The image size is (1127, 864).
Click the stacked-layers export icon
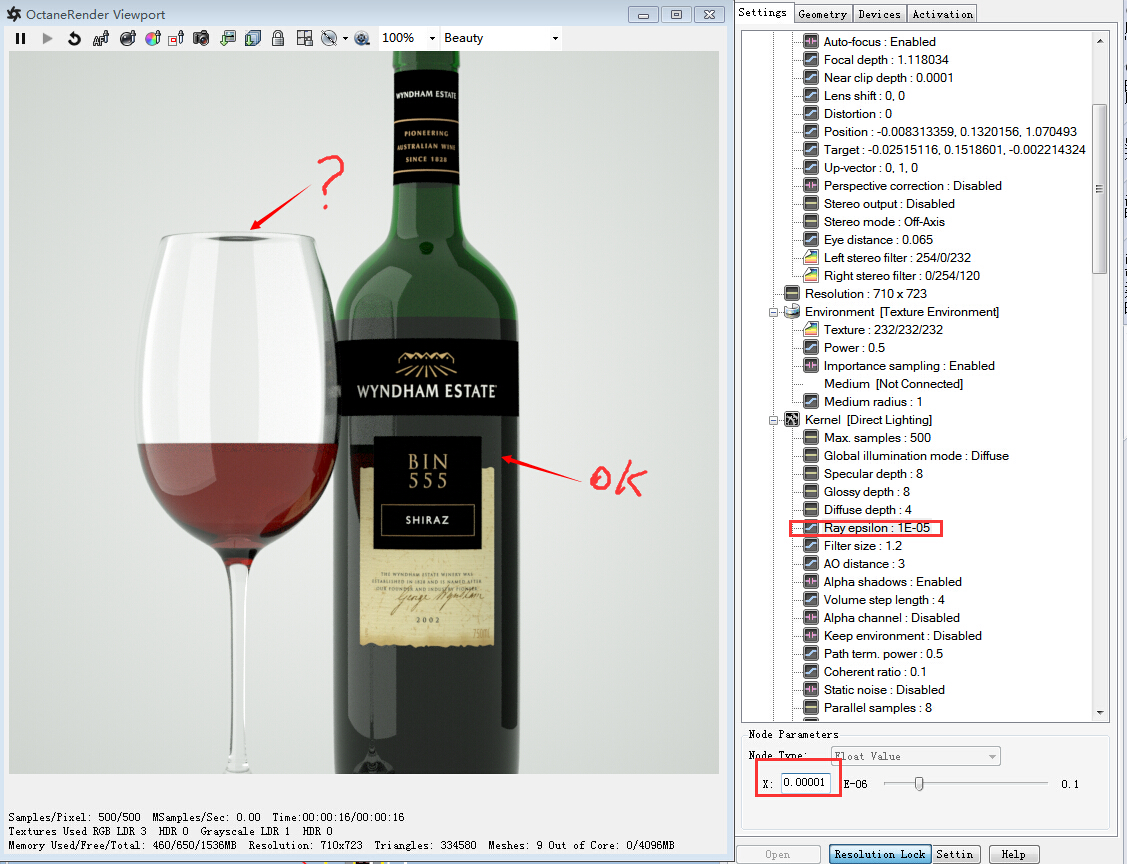(252, 39)
